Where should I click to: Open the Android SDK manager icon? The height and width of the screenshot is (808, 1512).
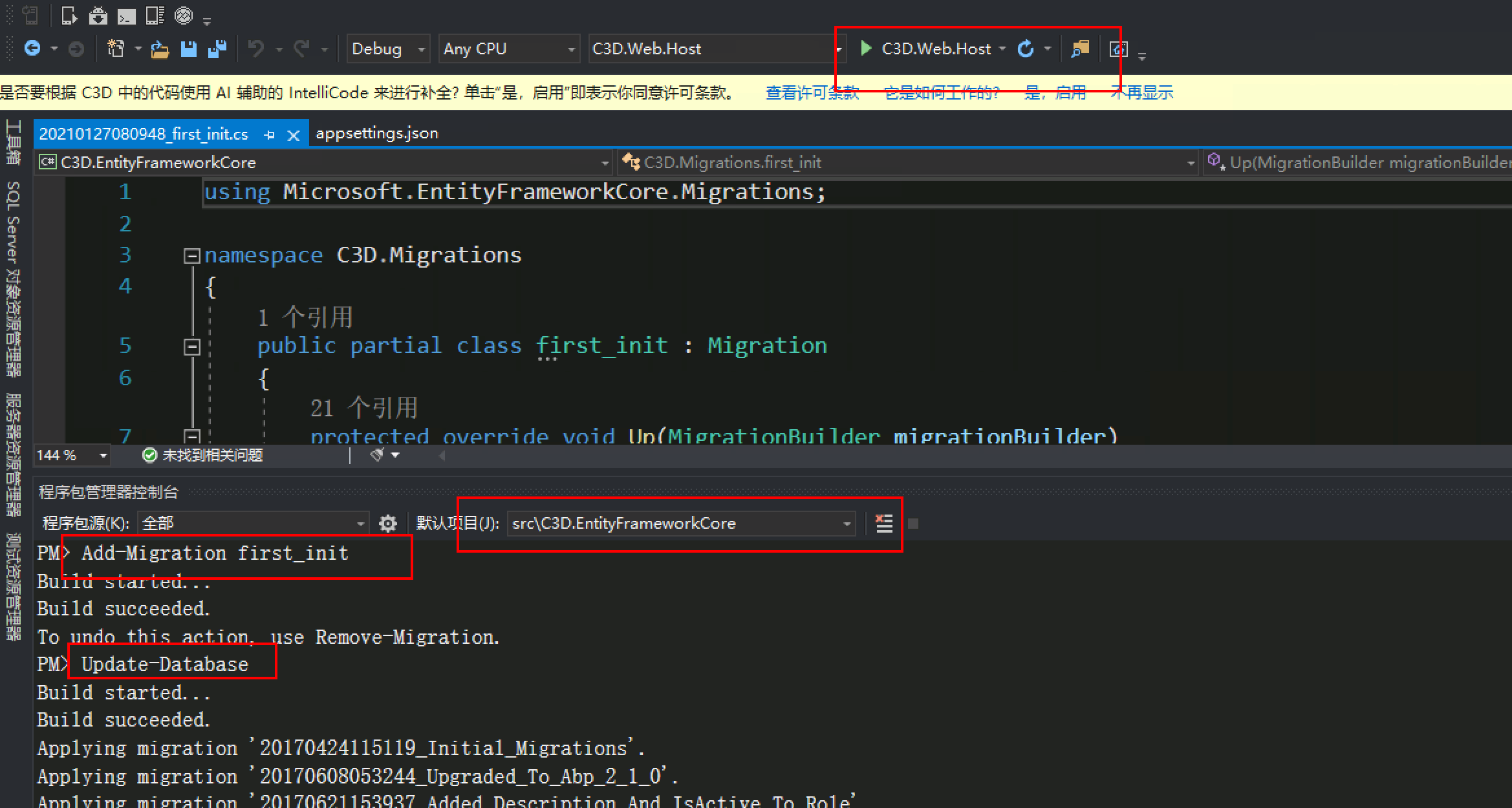click(98, 16)
